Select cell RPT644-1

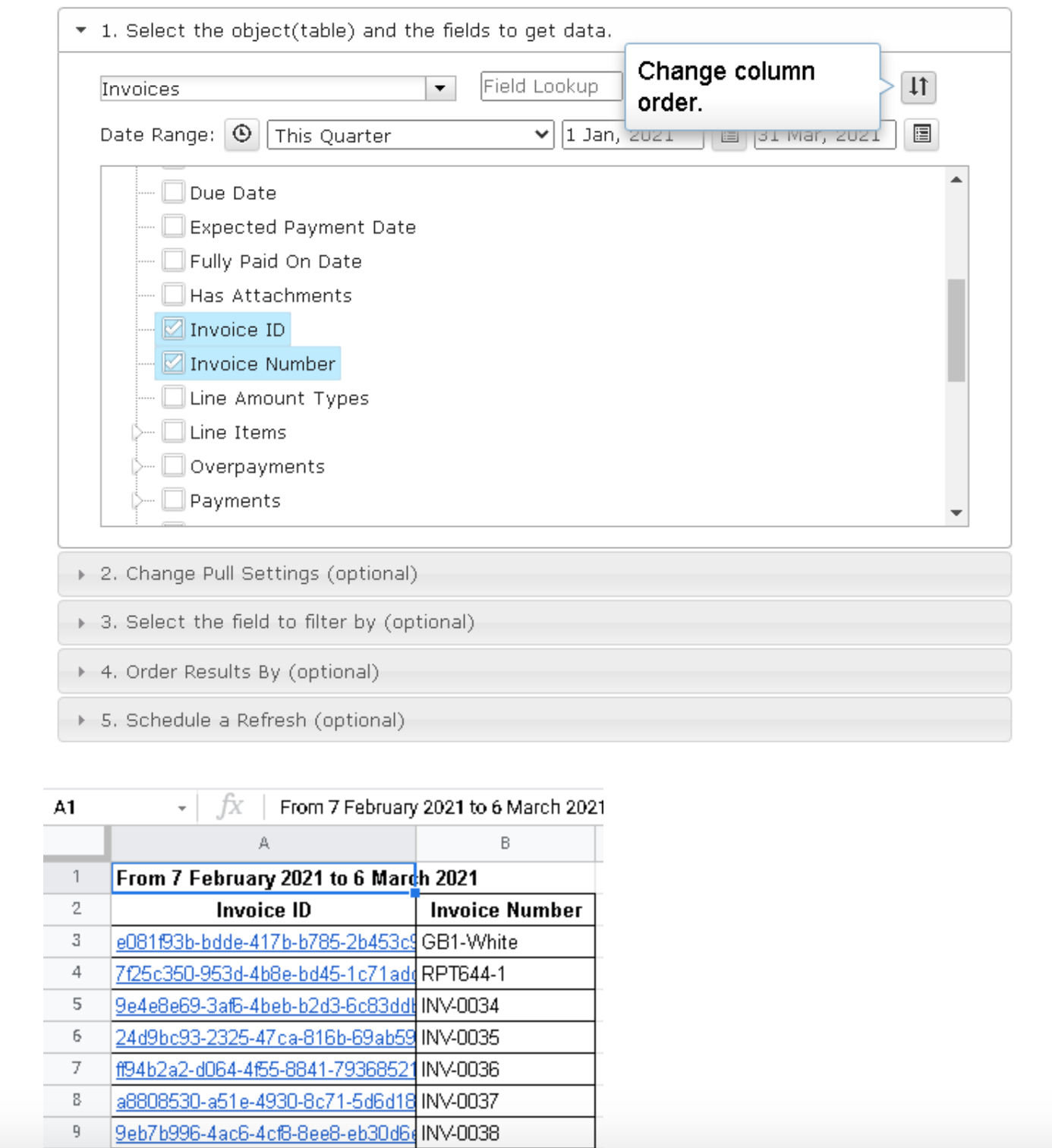(x=506, y=973)
